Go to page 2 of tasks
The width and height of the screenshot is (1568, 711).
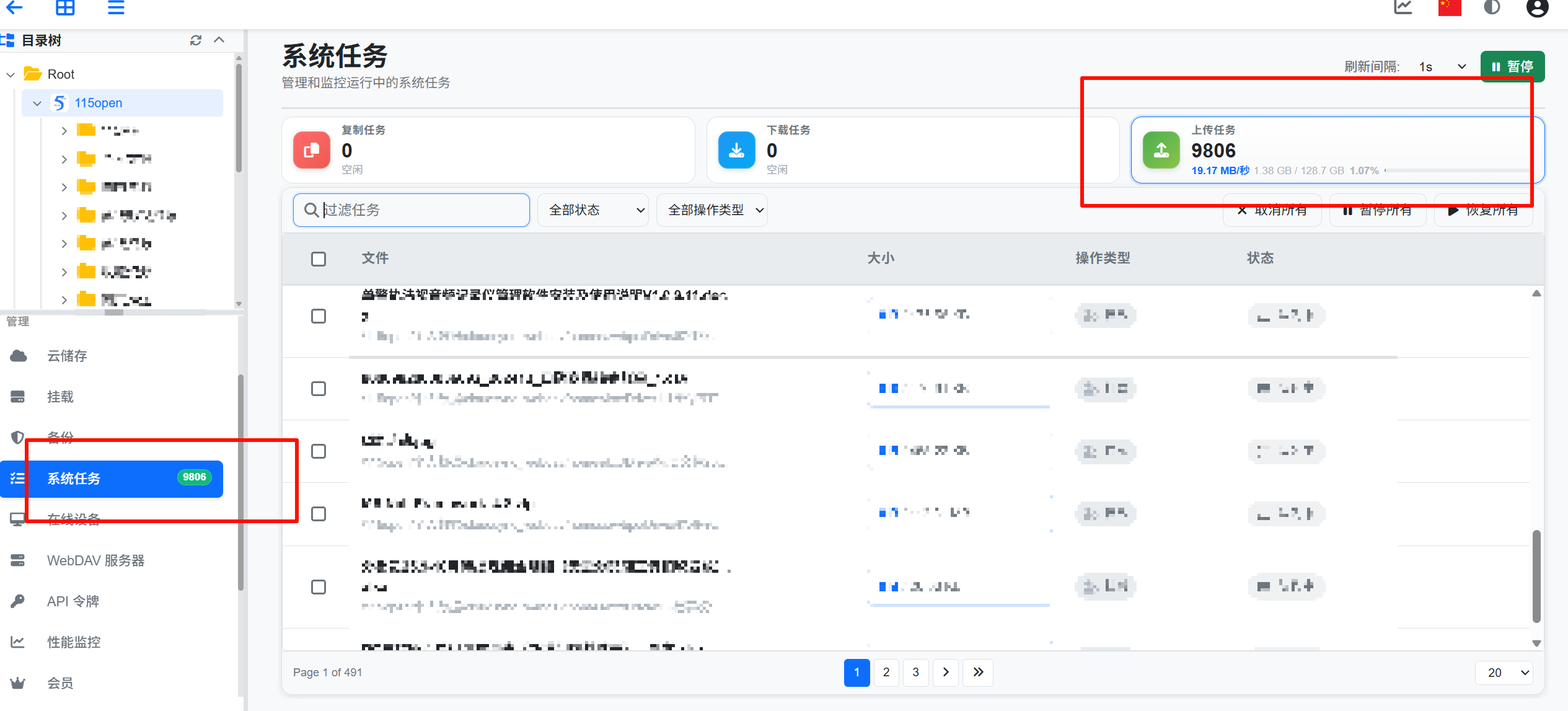(886, 673)
